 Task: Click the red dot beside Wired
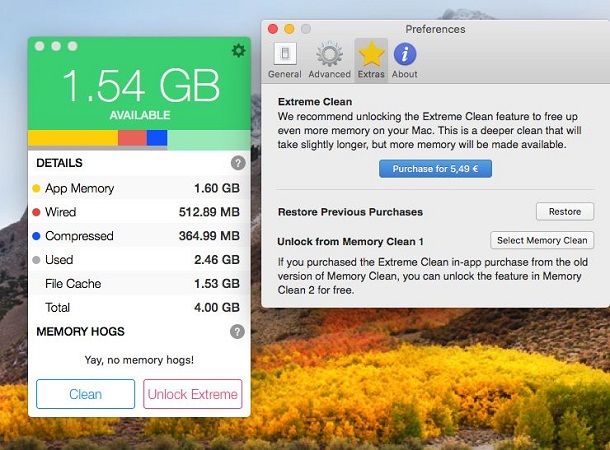click(x=36, y=212)
